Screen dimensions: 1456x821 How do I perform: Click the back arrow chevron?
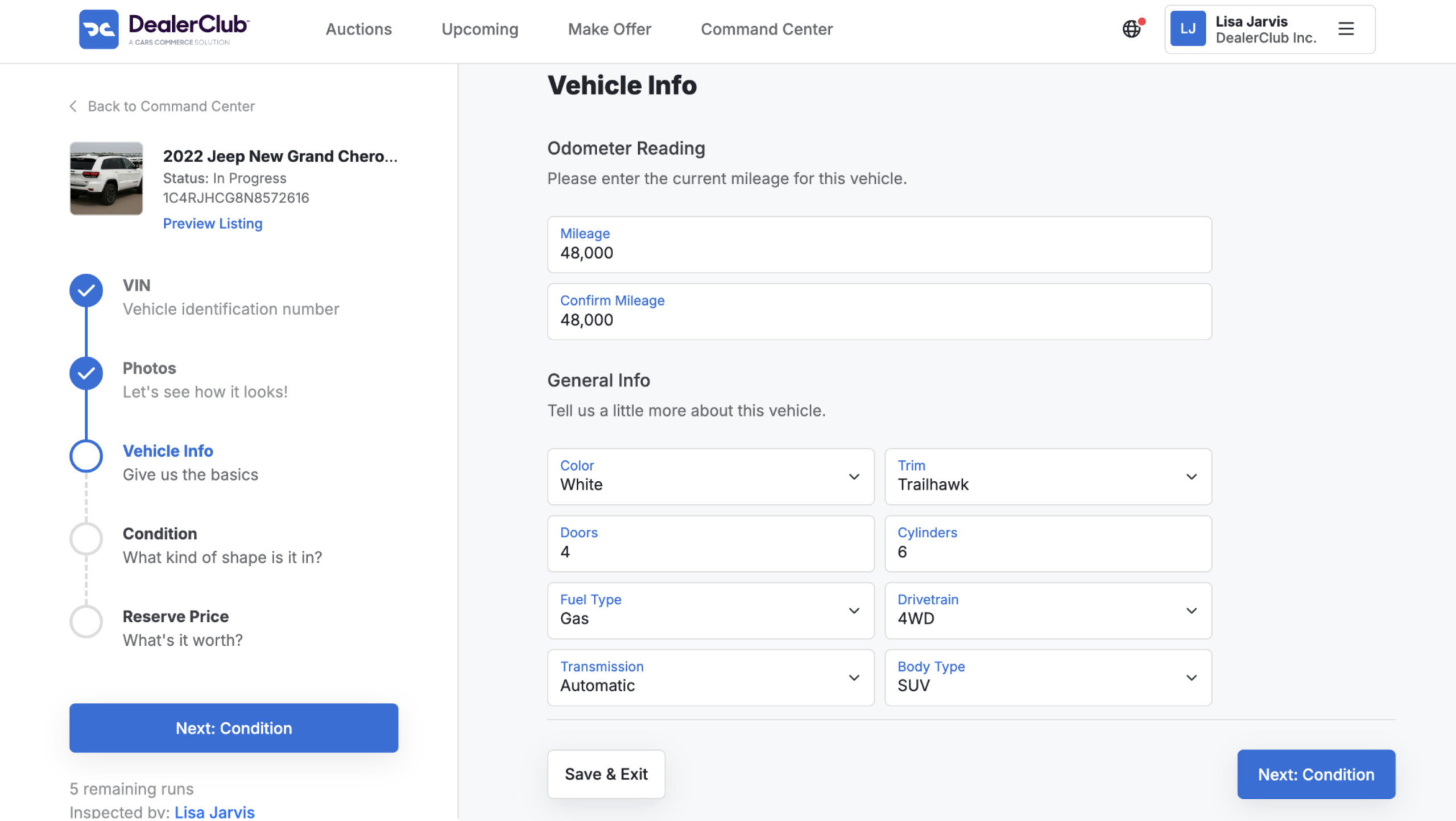(x=73, y=106)
